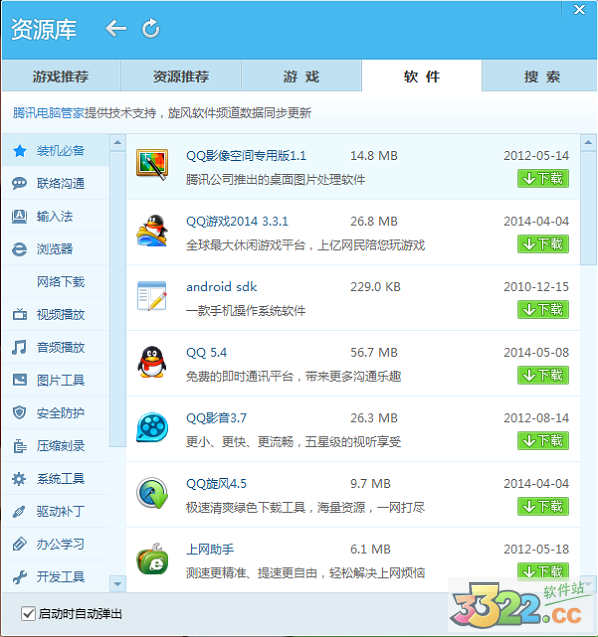Click the wrench icon beside 开发工具
The height and width of the screenshot is (637, 598).
coord(20,577)
